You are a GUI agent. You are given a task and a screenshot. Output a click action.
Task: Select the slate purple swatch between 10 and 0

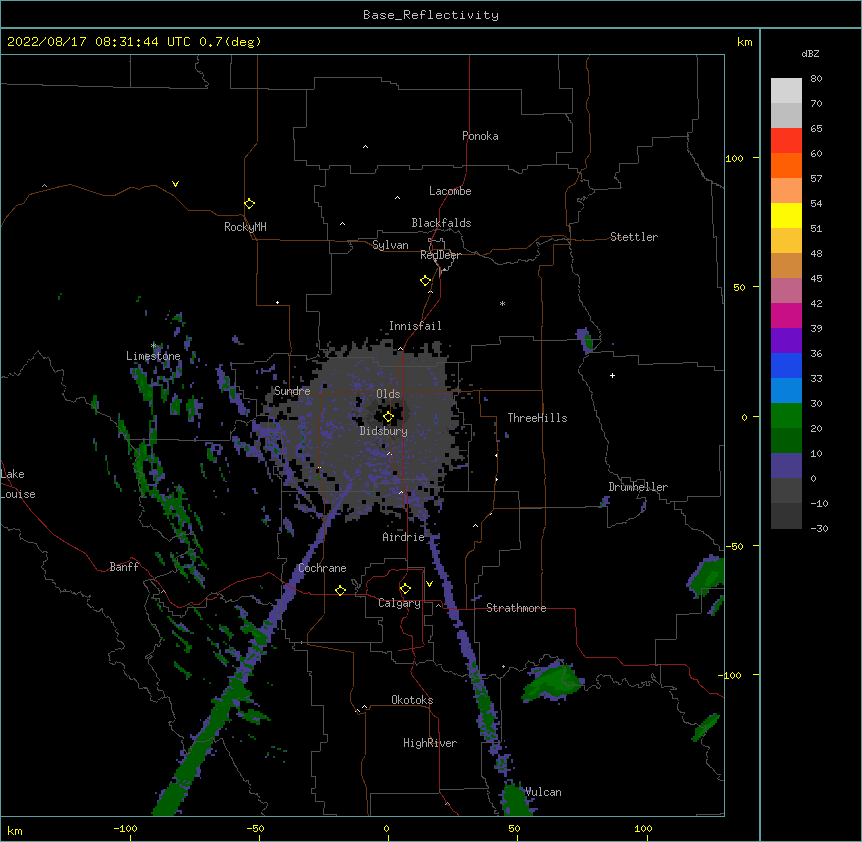click(x=786, y=466)
